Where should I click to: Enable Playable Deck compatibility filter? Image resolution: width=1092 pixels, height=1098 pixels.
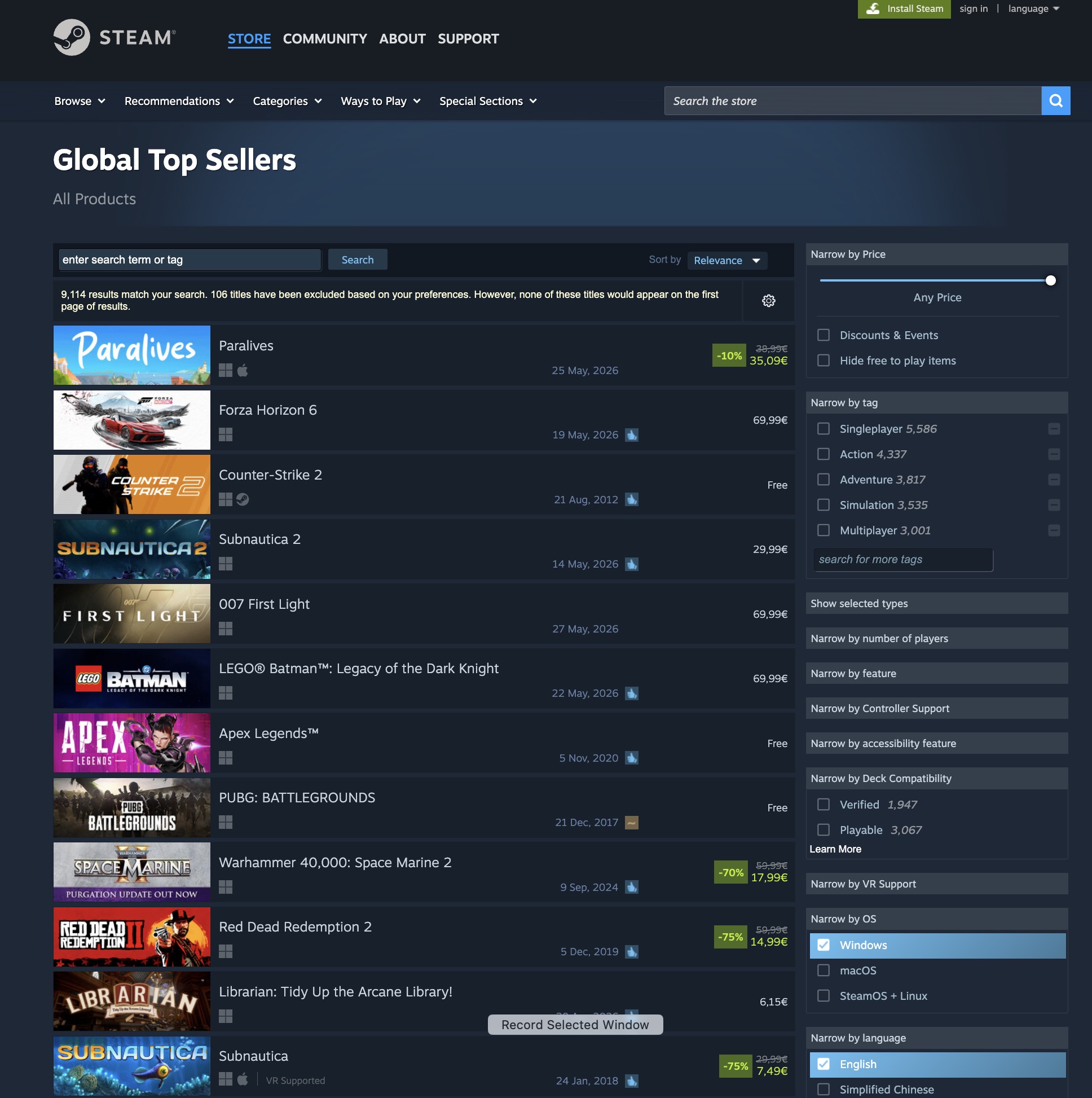tap(824, 831)
